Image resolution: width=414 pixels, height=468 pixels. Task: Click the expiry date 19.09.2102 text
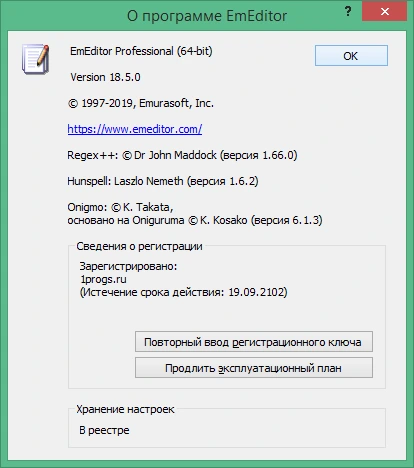(x=256, y=292)
